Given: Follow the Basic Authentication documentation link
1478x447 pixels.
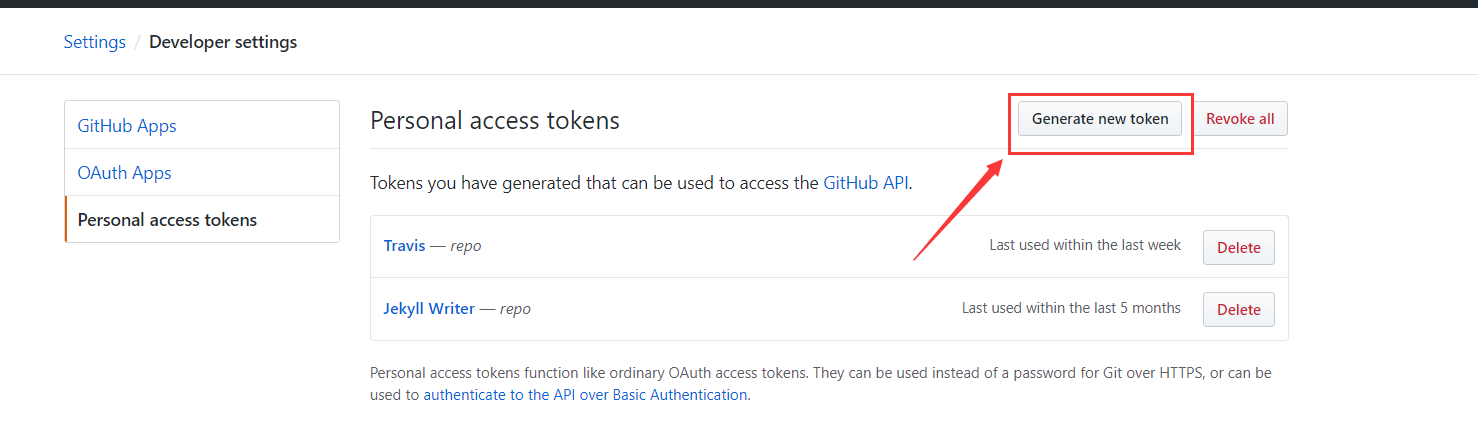Looking at the screenshot, I should click(585, 395).
